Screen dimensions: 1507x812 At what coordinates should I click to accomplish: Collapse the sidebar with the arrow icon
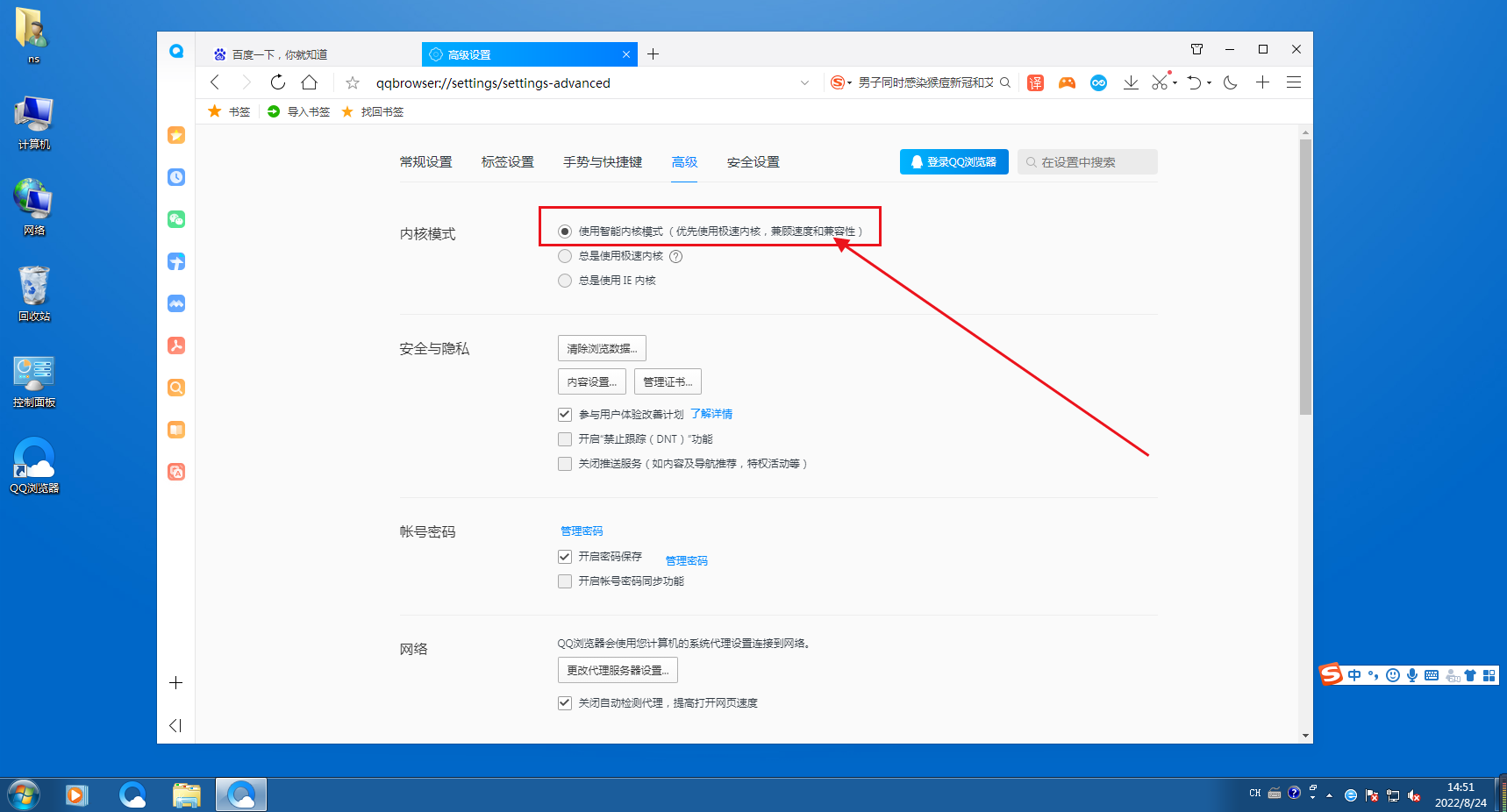coord(175,725)
